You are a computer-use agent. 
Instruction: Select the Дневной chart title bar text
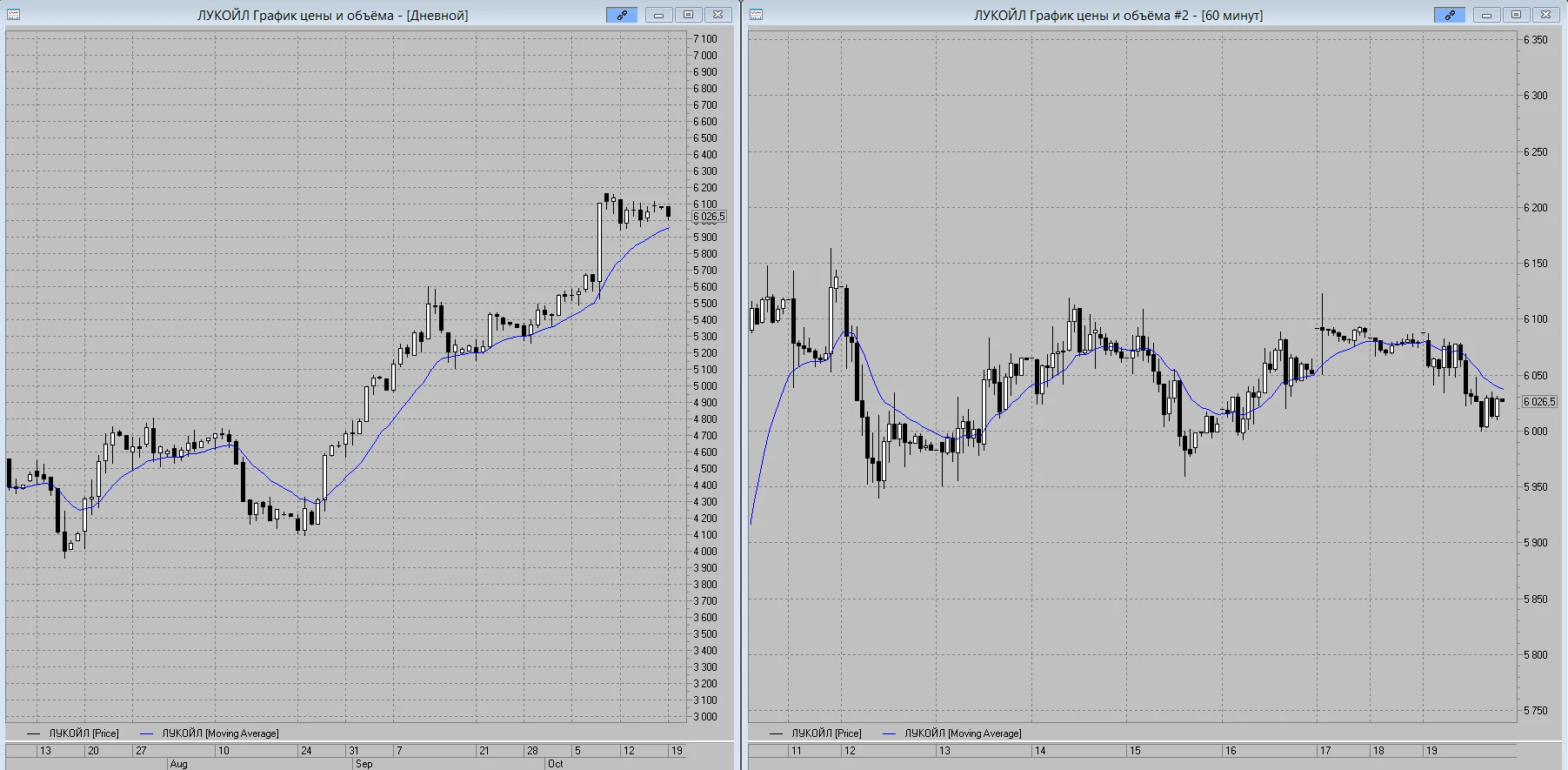[x=332, y=16]
